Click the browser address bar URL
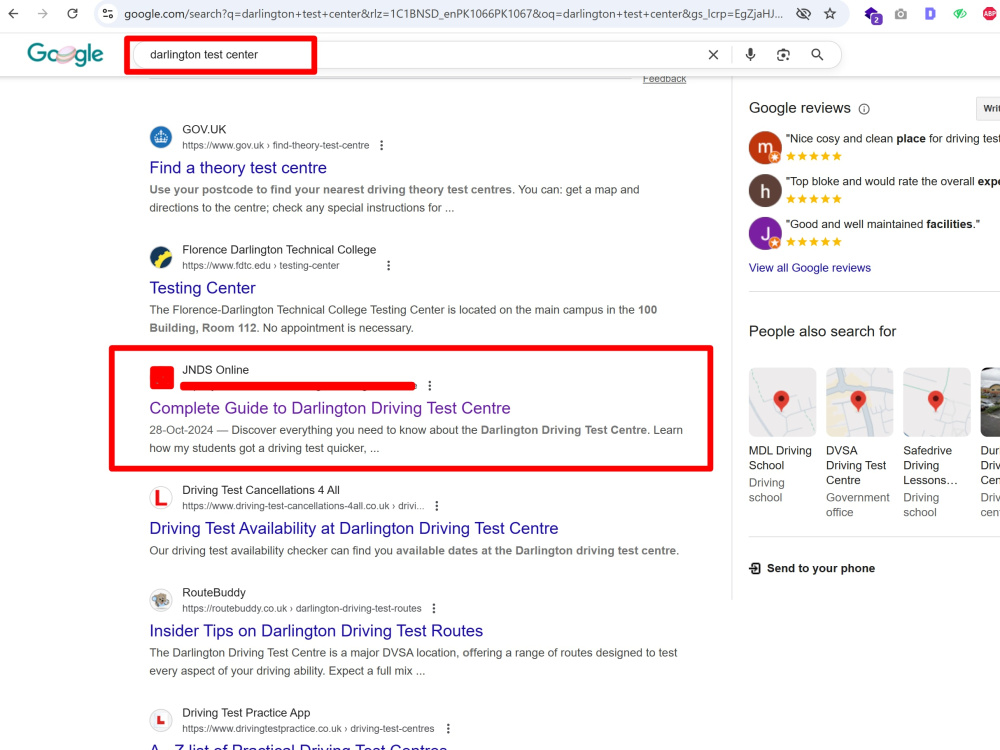The image size is (1000, 750). 453,13
